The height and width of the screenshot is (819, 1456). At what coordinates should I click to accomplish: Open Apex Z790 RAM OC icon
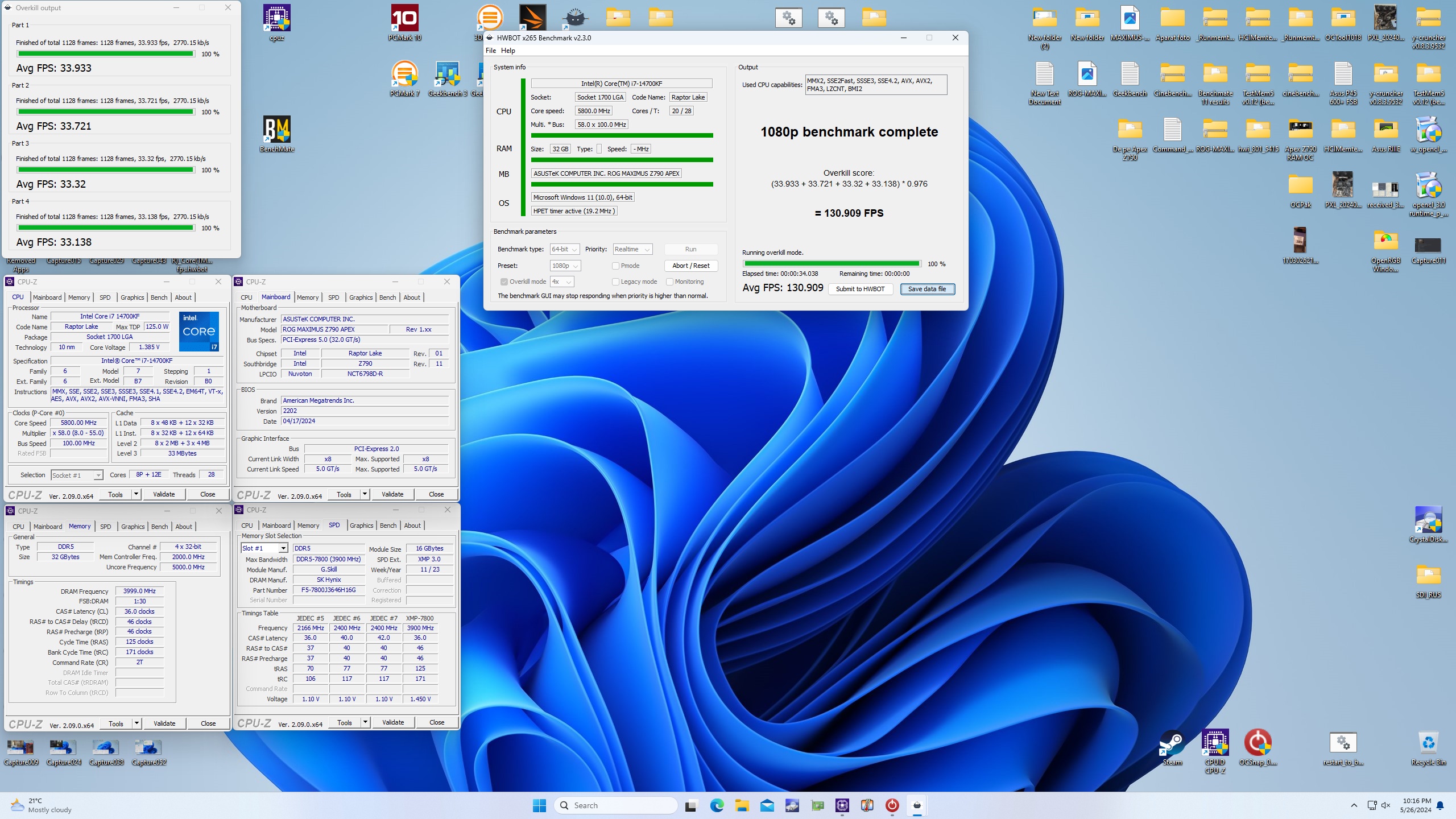coord(1300,139)
